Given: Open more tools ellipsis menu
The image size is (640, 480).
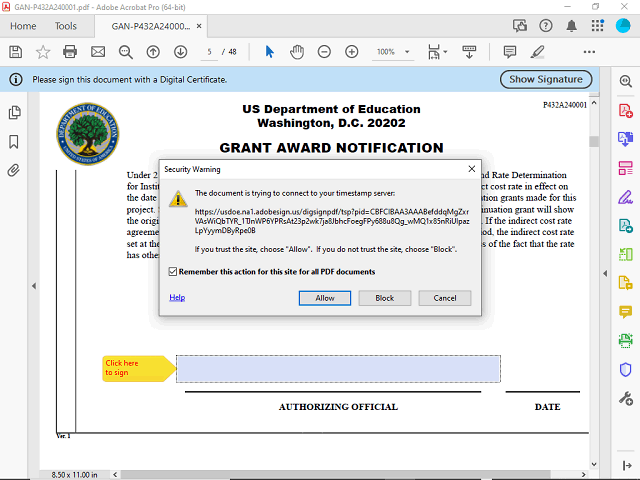Looking at the screenshot, I should [589, 52].
